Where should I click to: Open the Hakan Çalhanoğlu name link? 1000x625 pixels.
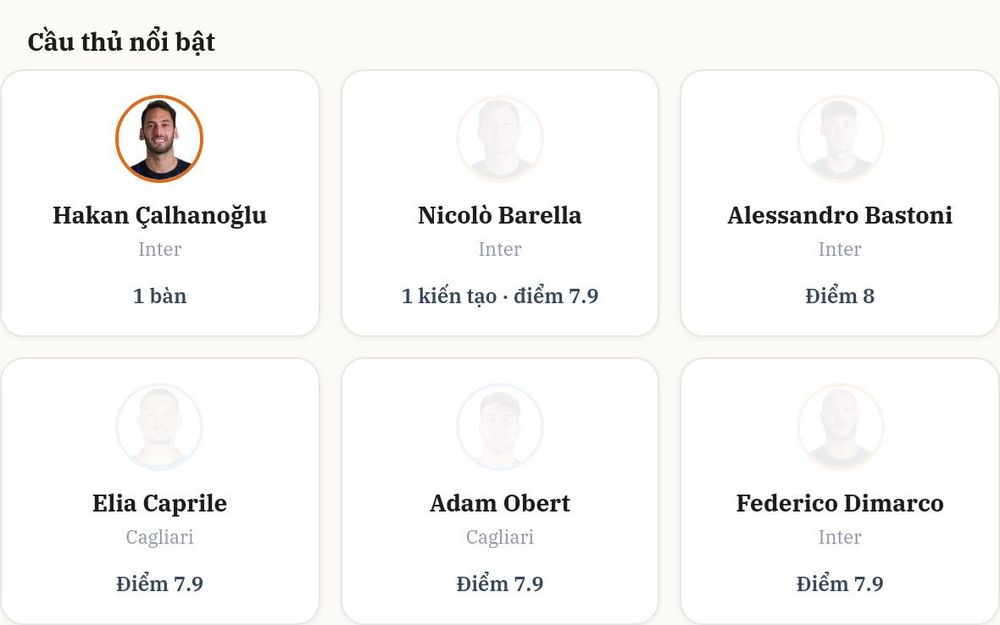159,216
